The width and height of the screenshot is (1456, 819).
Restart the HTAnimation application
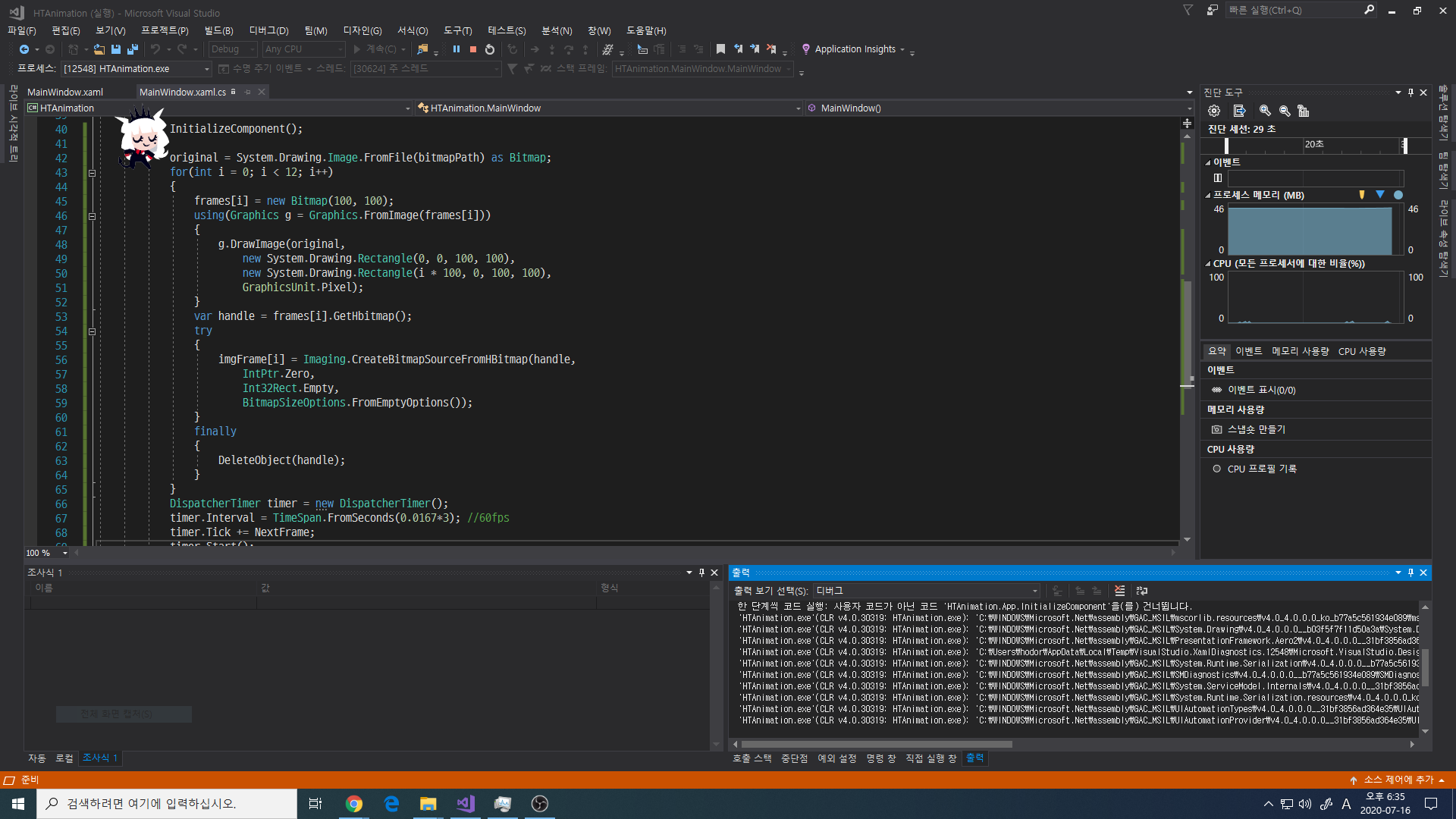point(489,49)
